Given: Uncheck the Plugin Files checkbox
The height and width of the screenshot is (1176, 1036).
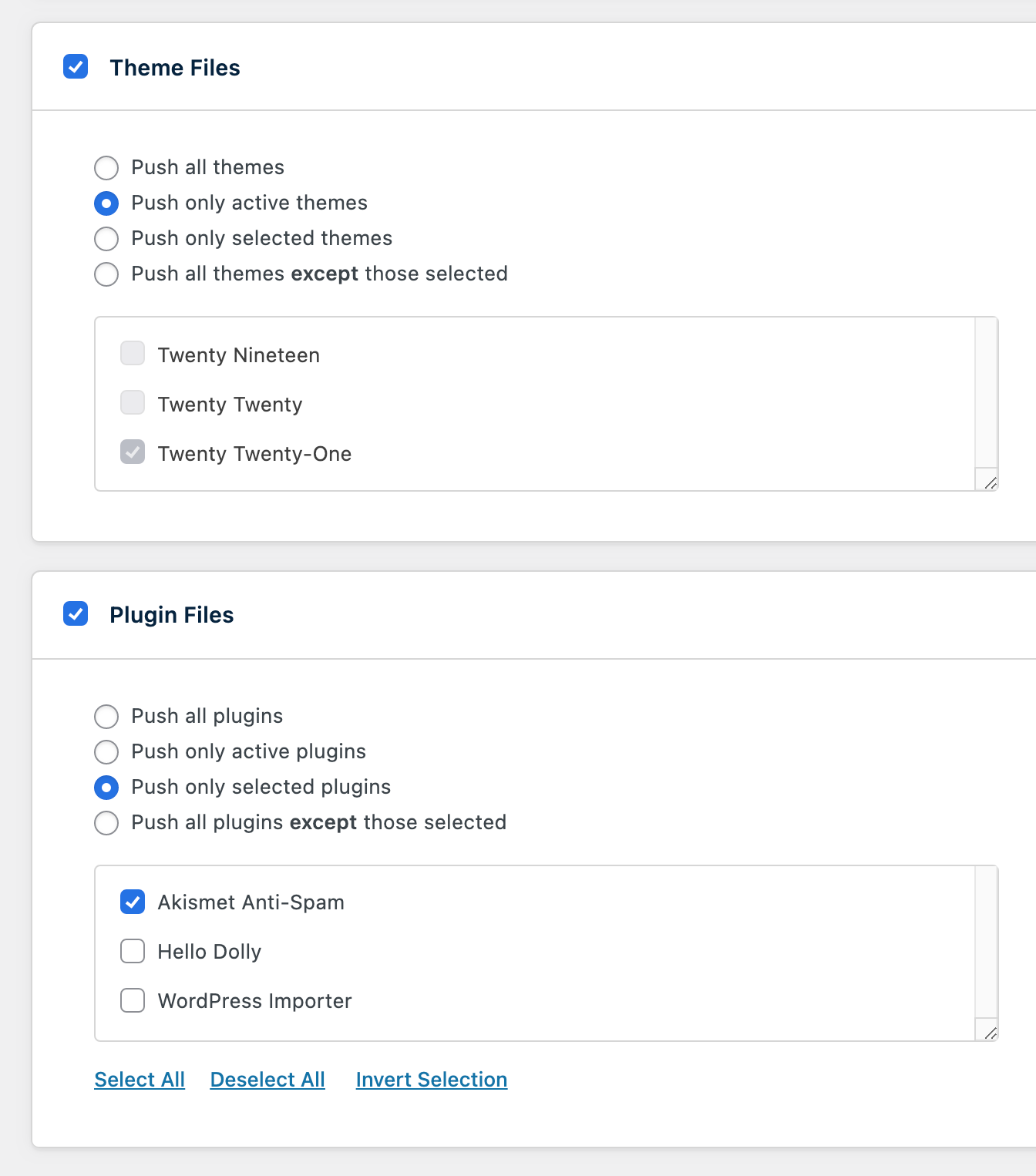Looking at the screenshot, I should 76,614.
